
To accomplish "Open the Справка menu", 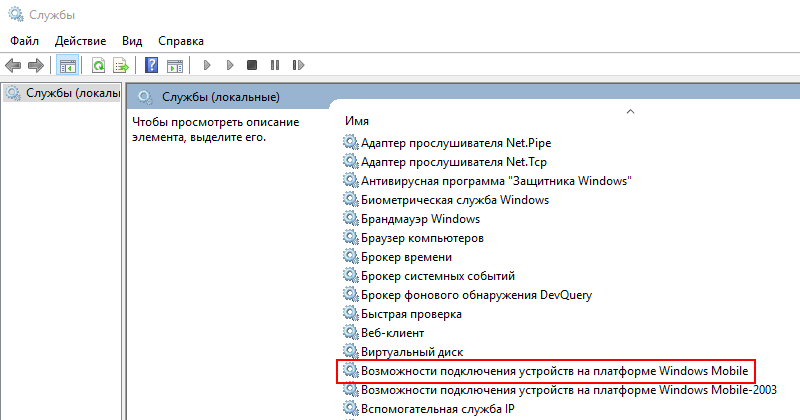I will (x=181, y=41).
